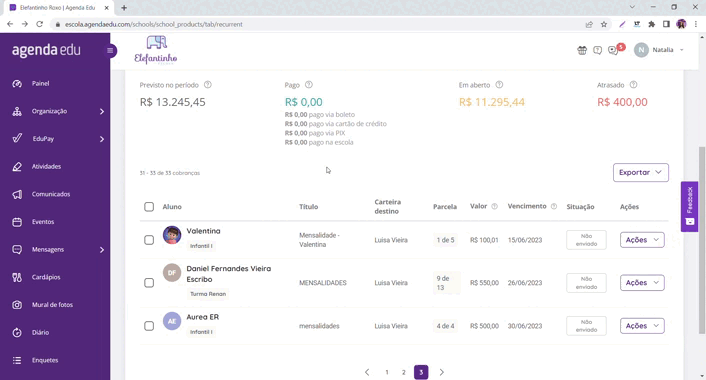
Task: Show the help tooltip next to Atrasado
Action: click(634, 85)
